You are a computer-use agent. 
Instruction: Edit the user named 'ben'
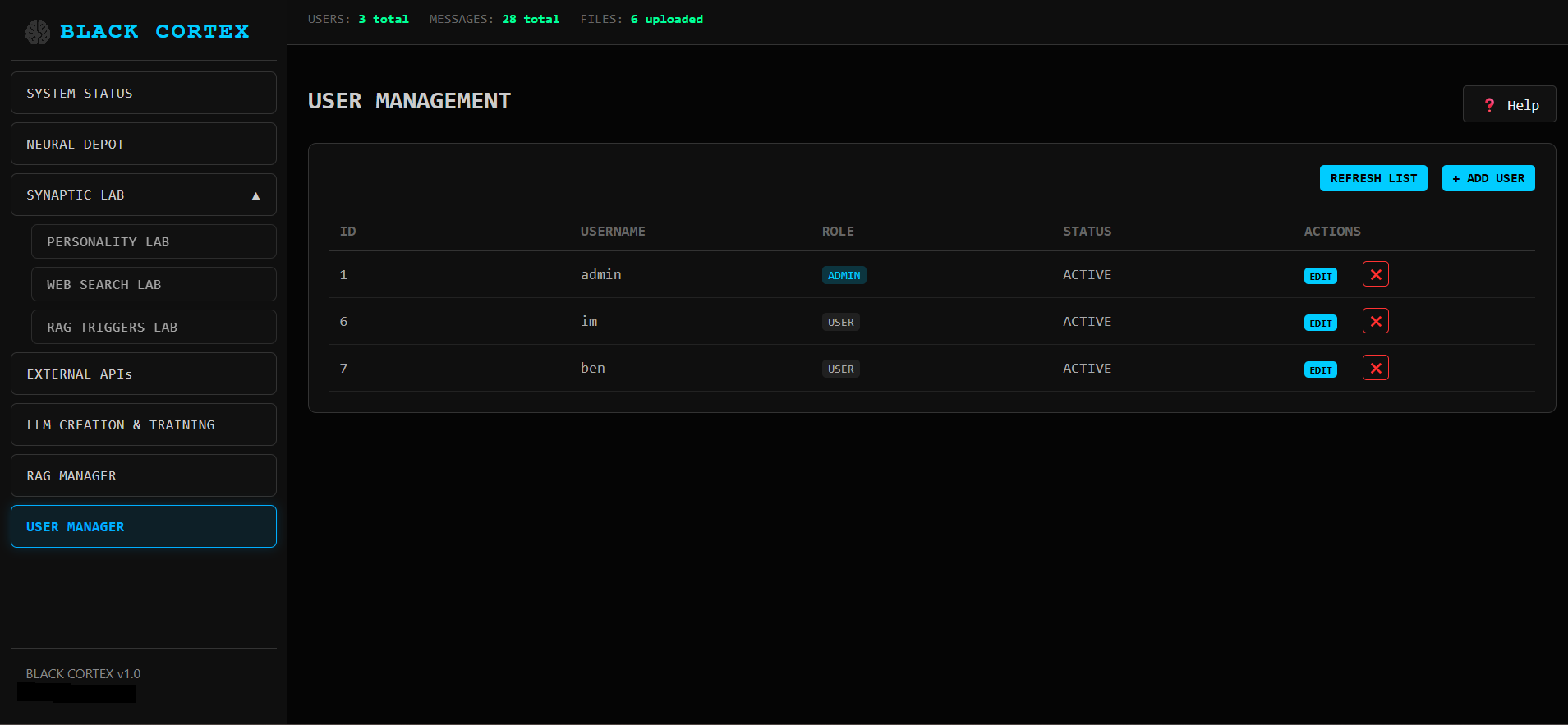[x=1320, y=369]
